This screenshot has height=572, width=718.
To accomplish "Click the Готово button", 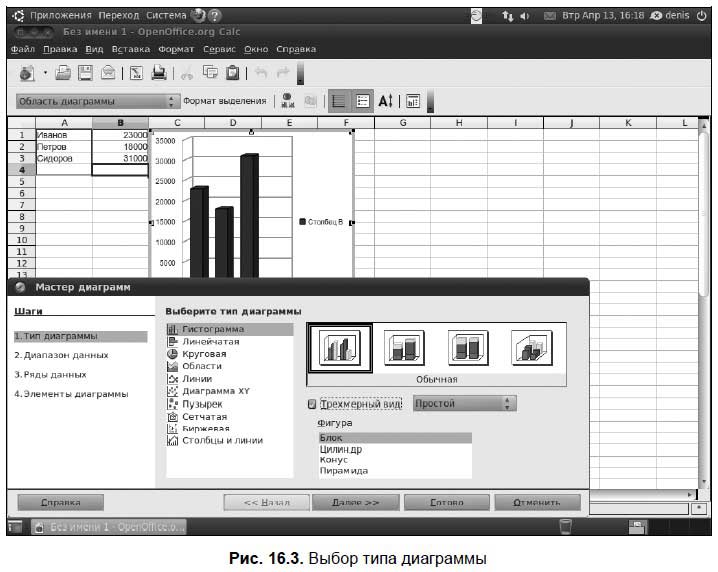I will (x=447, y=502).
